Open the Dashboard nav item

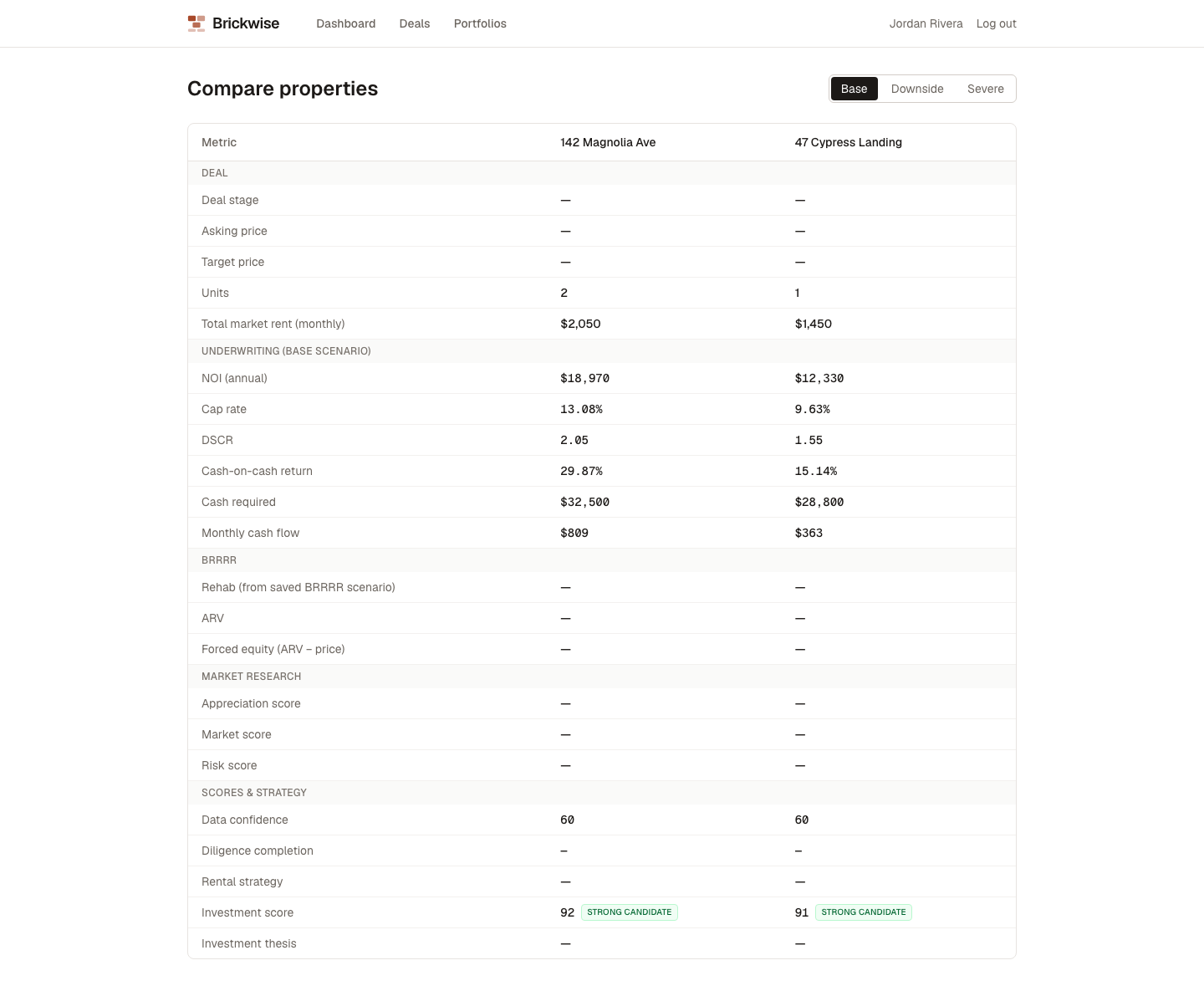click(346, 23)
